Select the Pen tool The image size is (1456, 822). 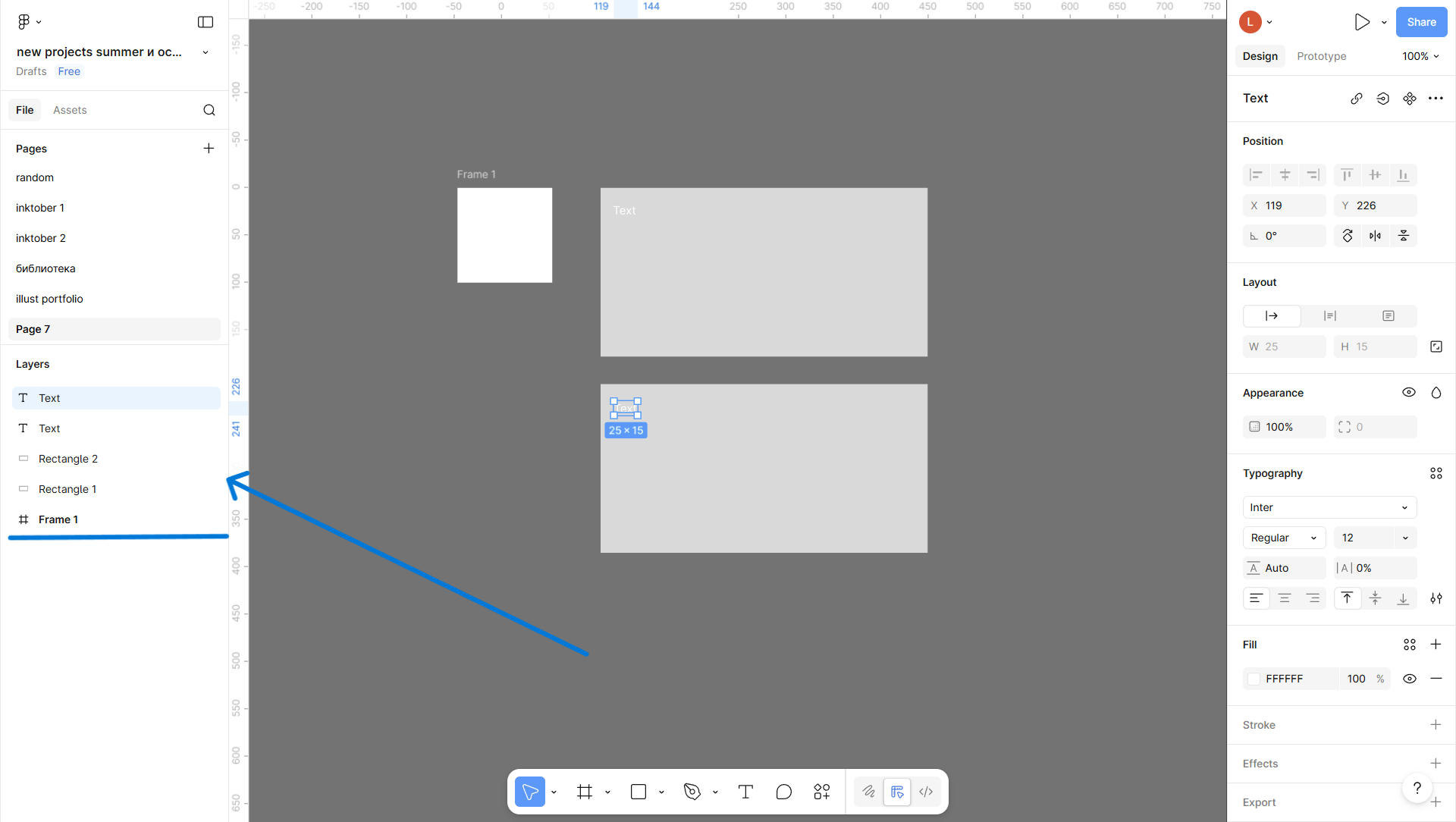pos(692,792)
